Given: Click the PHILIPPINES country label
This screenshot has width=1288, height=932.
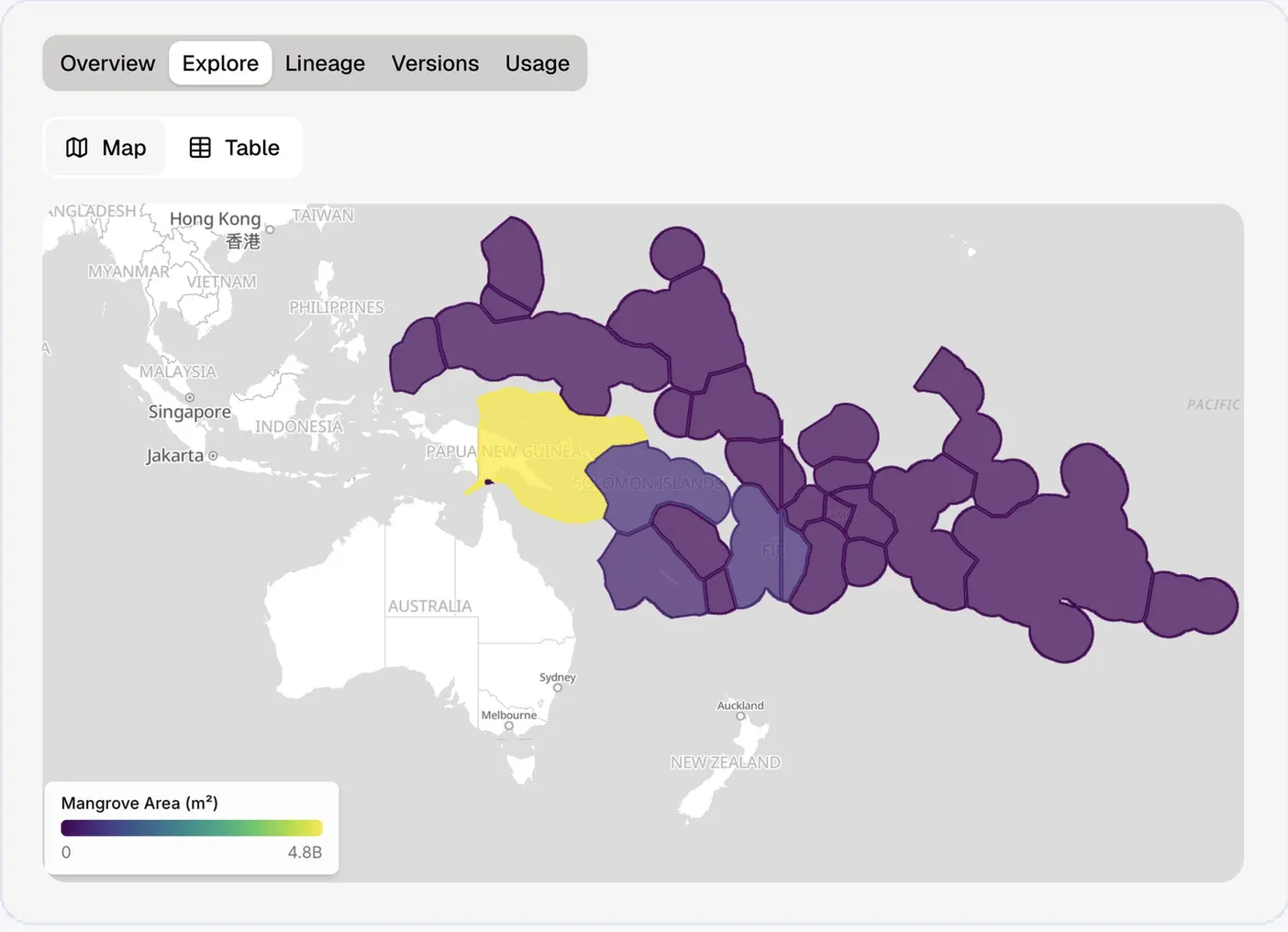Looking at the screenshot, I should pos(337,307).
